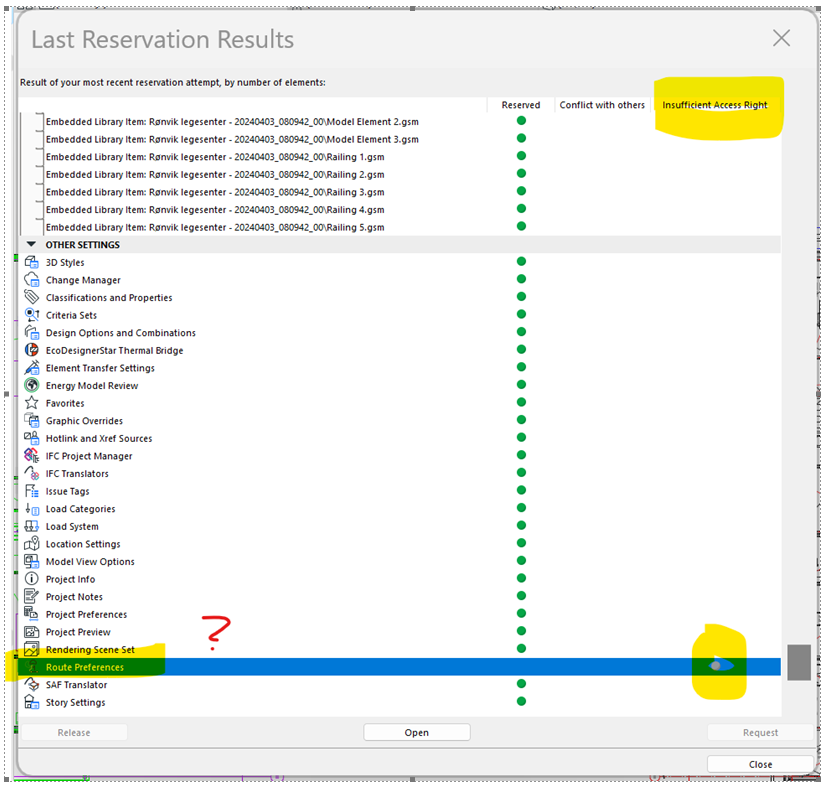
Task: Click the green Reserved dot for Issue Tags
Action: click(521, 491)
